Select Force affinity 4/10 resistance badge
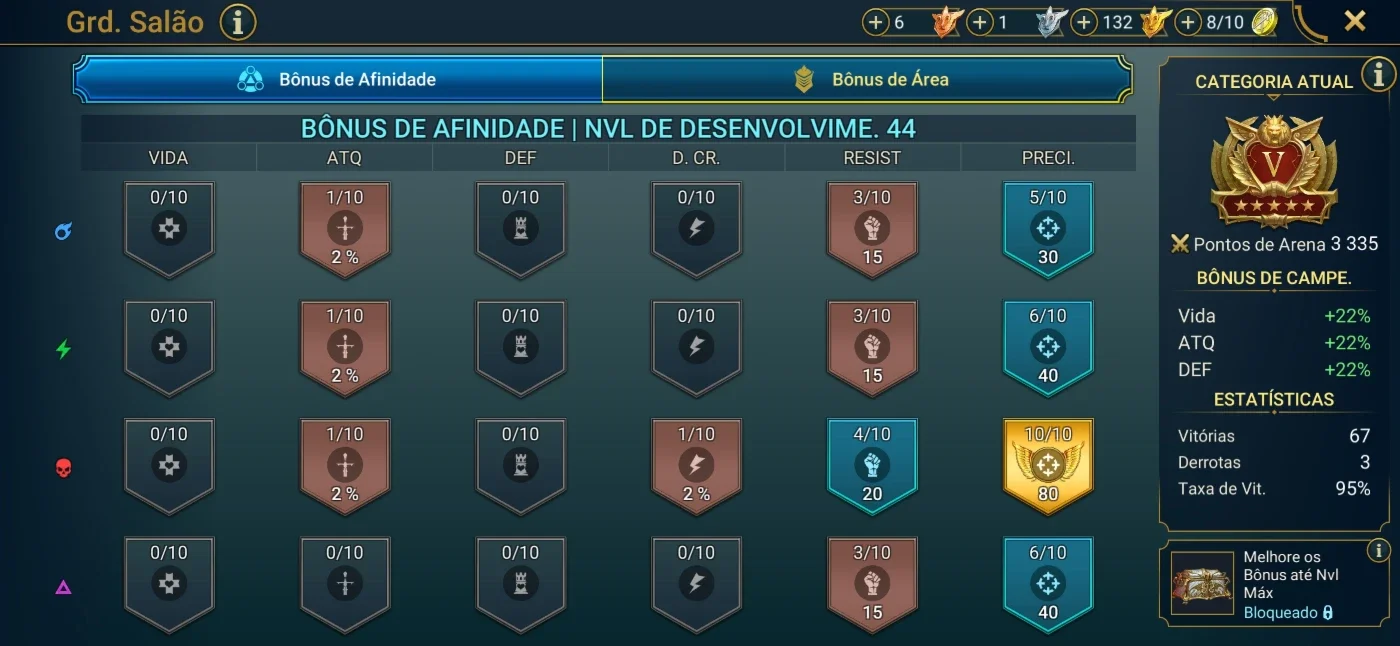Image resolution: width=1400 pixels, height=646 pixels. 872,466
